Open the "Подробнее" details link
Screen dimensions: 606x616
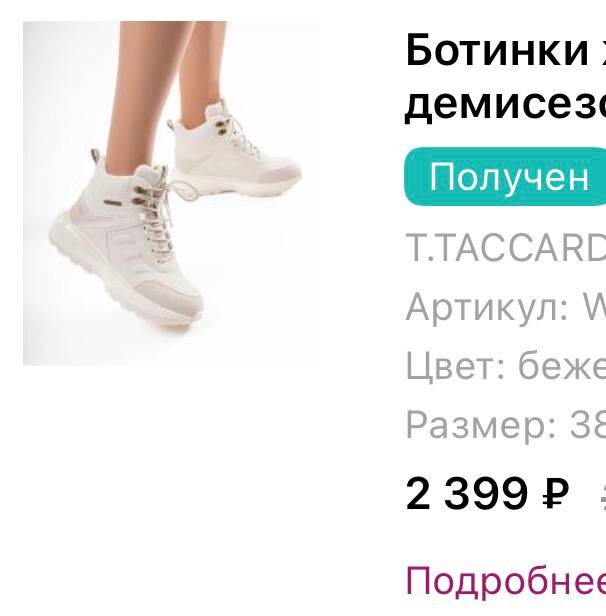(505, 582)
